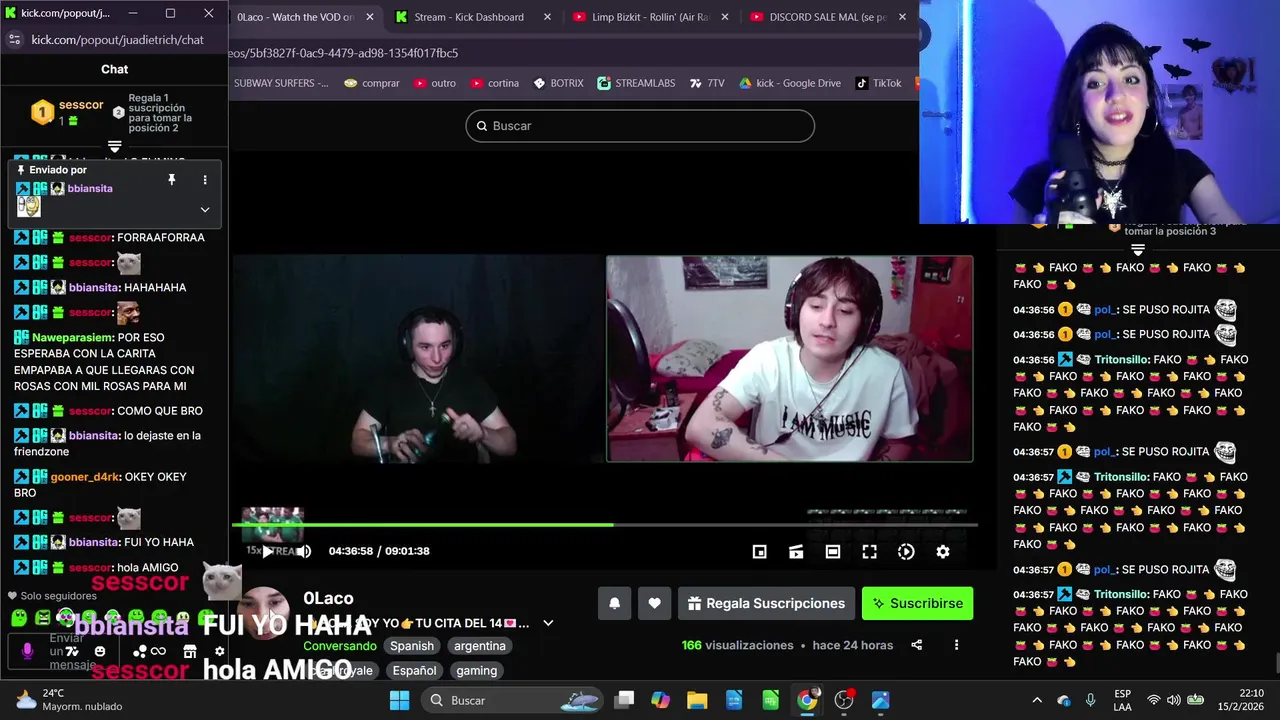Screen dimensions: 1280x720
Task: Toggle mini player mode in video controls
Action: pos(759,552)
